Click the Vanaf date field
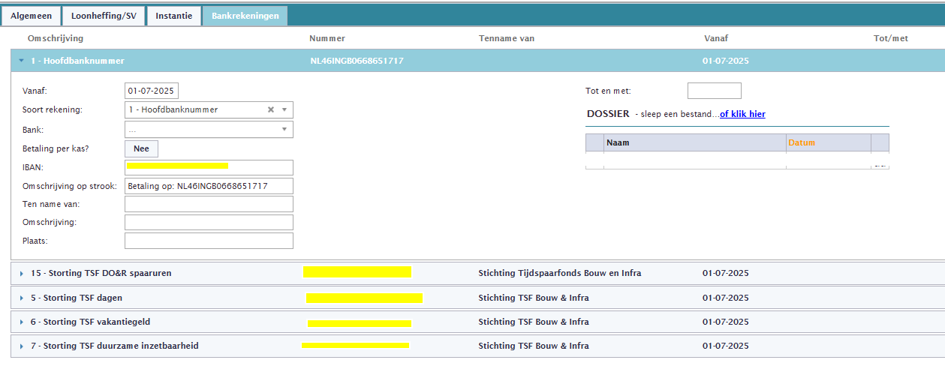The width and height of the screenshot is (945, 366). [x=151, y=91]
